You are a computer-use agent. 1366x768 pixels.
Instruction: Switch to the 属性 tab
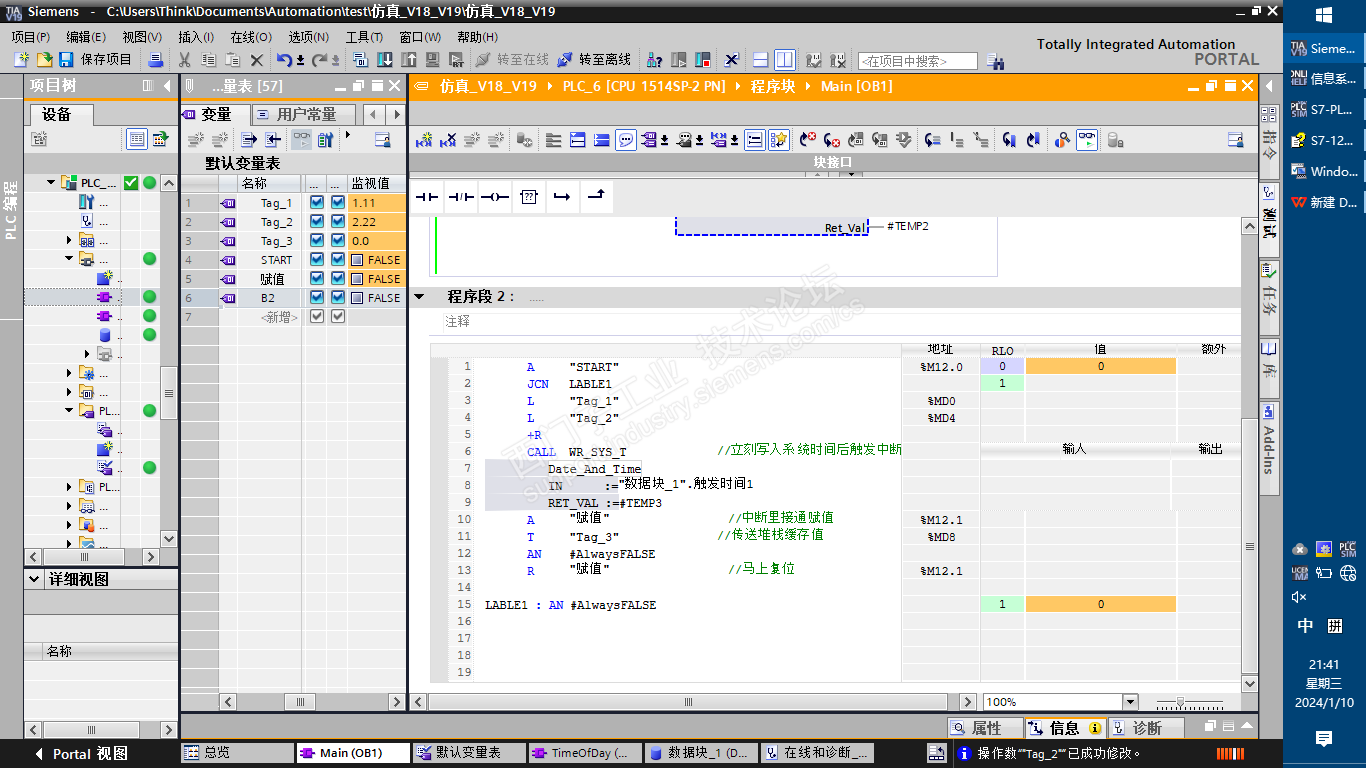(x=985, y=728)
